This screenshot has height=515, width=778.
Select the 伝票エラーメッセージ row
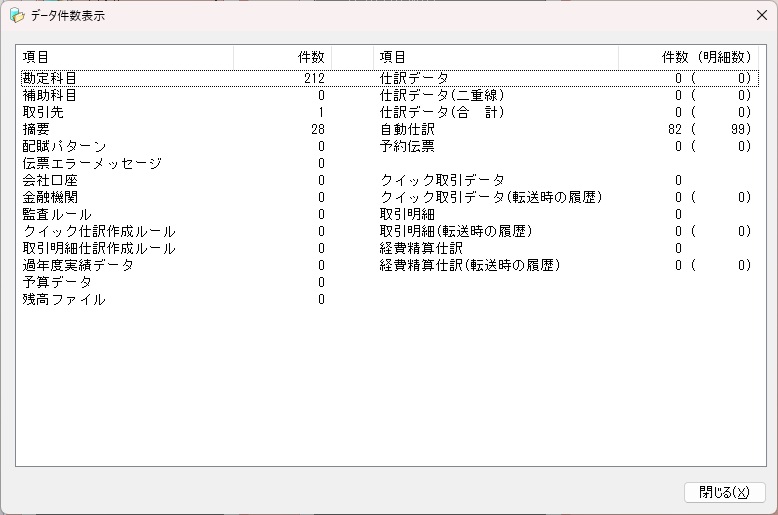(x=92, y=163)
